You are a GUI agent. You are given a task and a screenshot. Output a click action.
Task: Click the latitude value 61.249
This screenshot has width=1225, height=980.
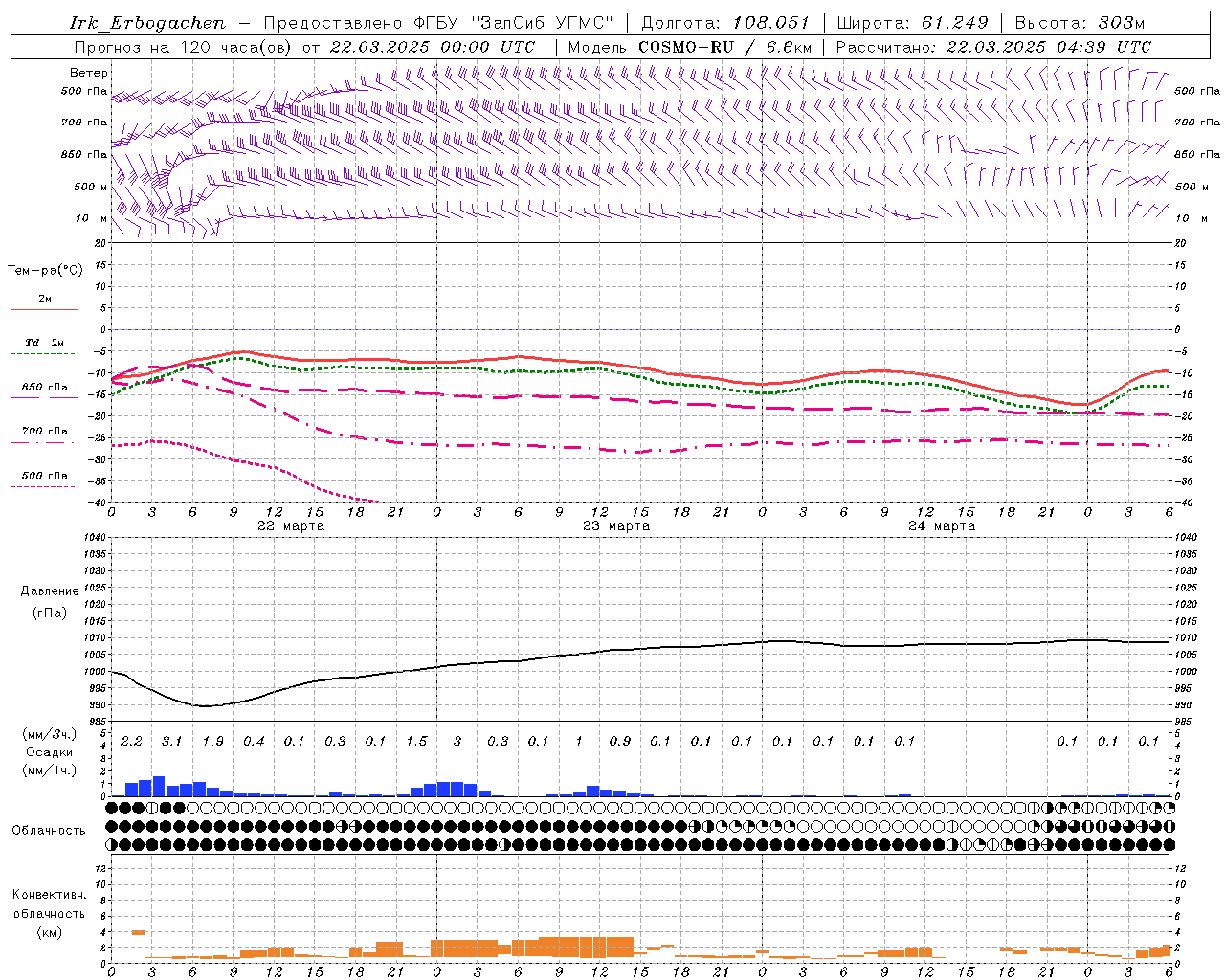(x=954, y=23)
